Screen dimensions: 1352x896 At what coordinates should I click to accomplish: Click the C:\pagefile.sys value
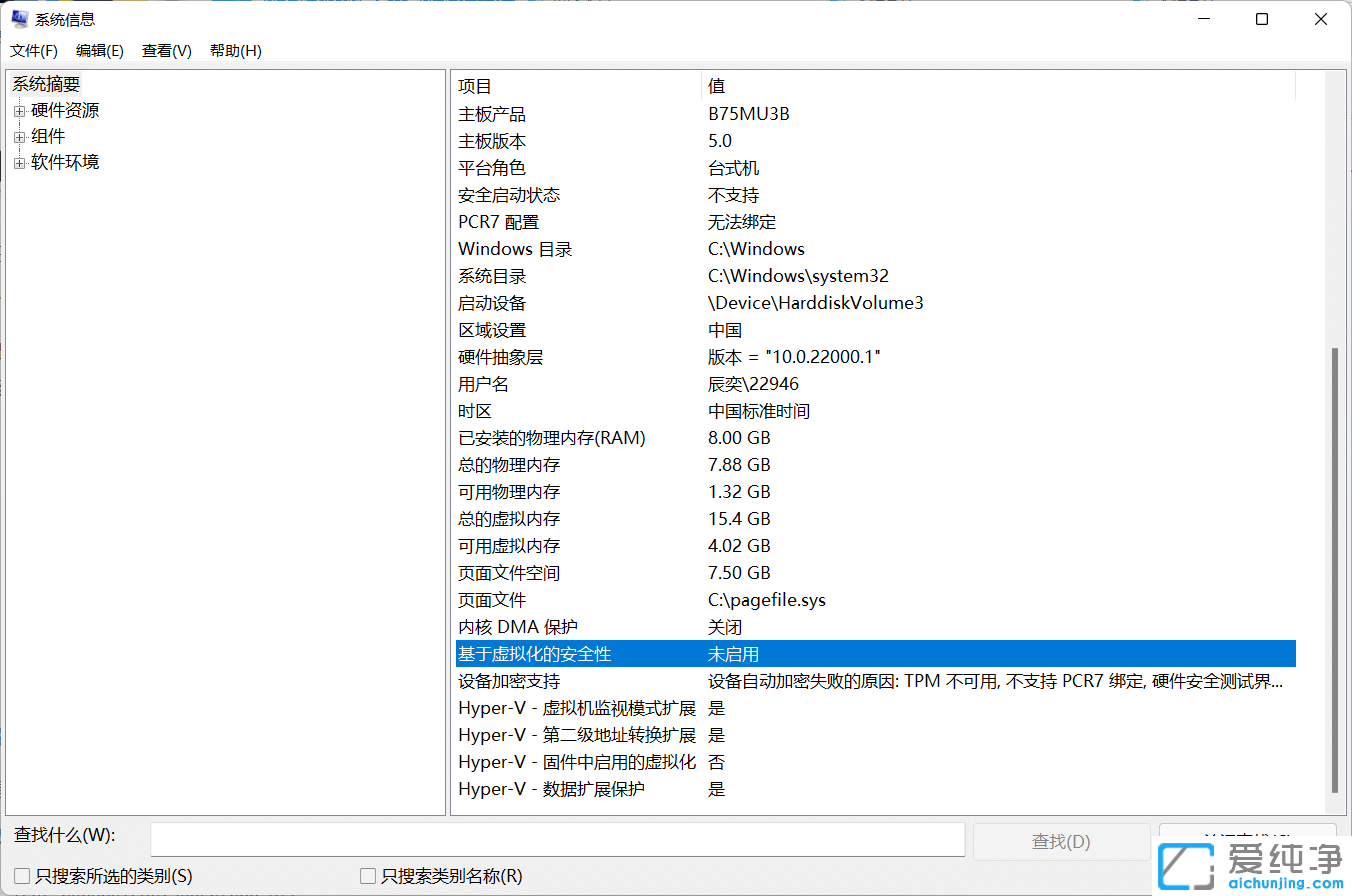coord(767,600)
